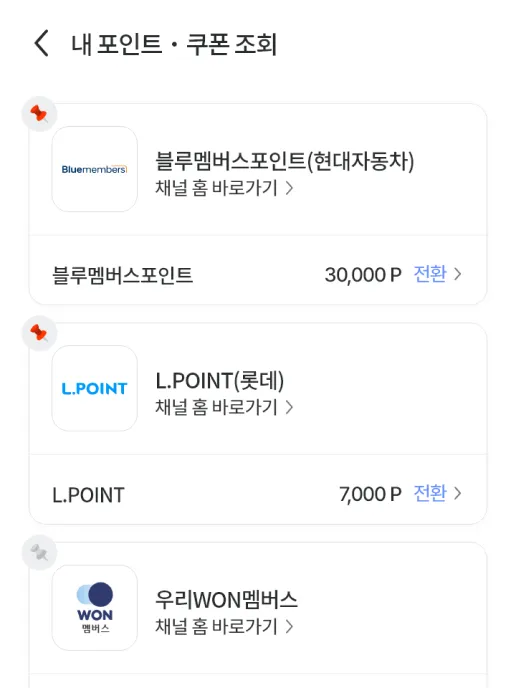Open 채널 홈 바로가기 under 블루멤버스포인트

pyautogui.click(x=224, y=188)
